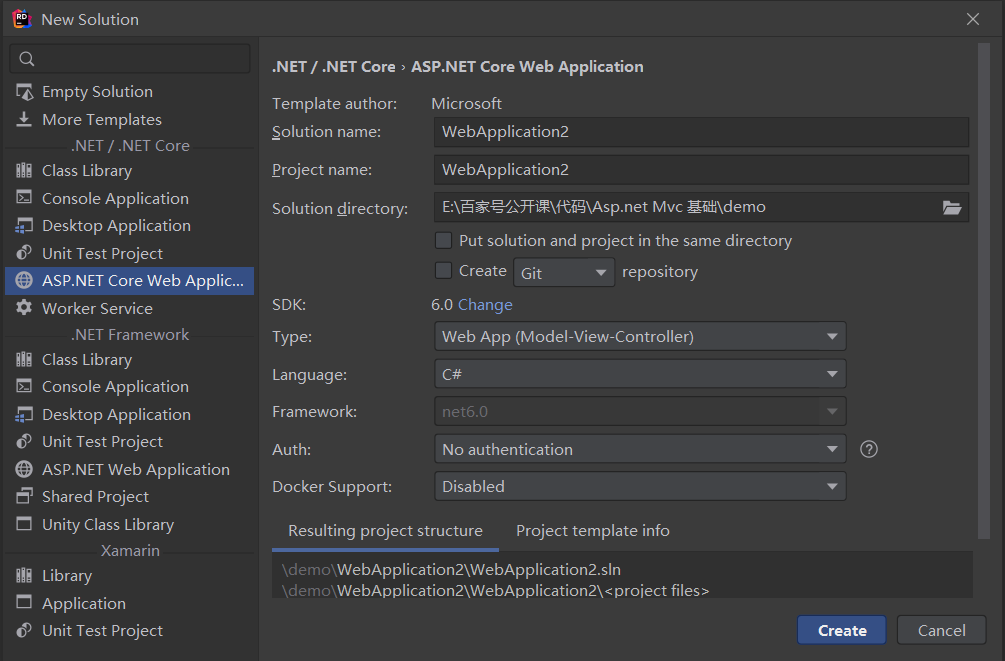Select .NET Framework Desktop Application icon
This screenshot has width=1005, height=661.
point(24,415)
